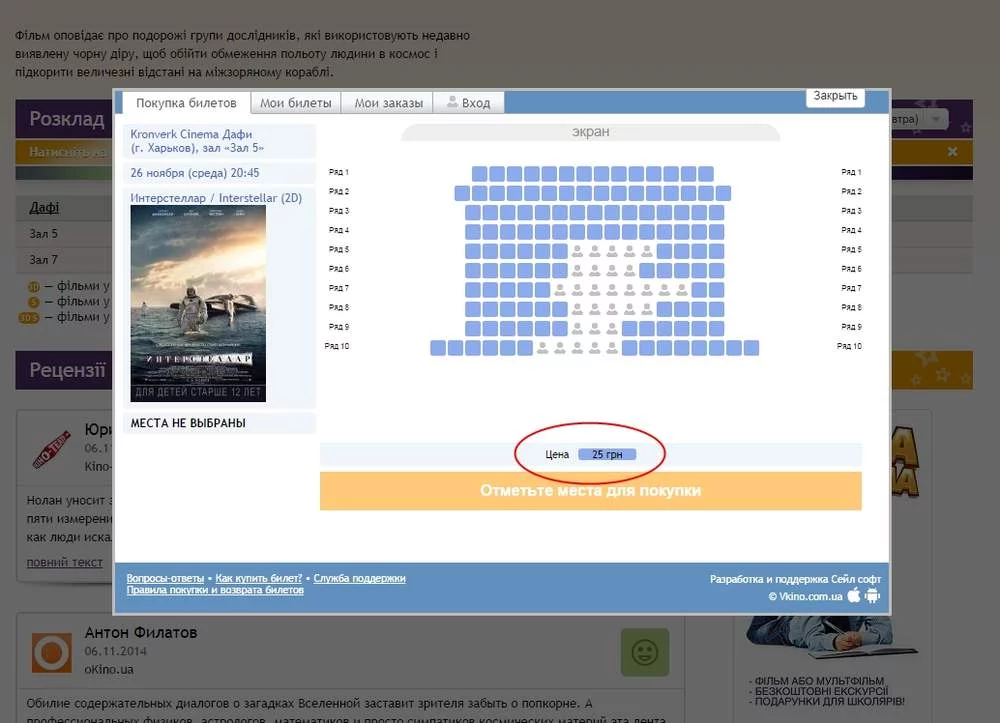Close the ticket dialog with Закрыть

pyautogui.click(x=835, y=96)
